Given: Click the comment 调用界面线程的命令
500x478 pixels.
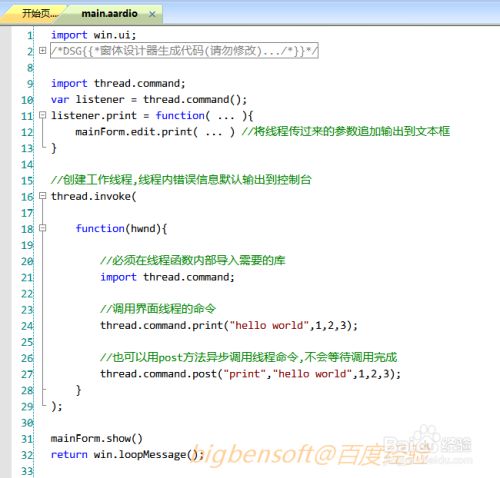Looking at the screenshot, I should pyautogui.click(x=158, y=309).
